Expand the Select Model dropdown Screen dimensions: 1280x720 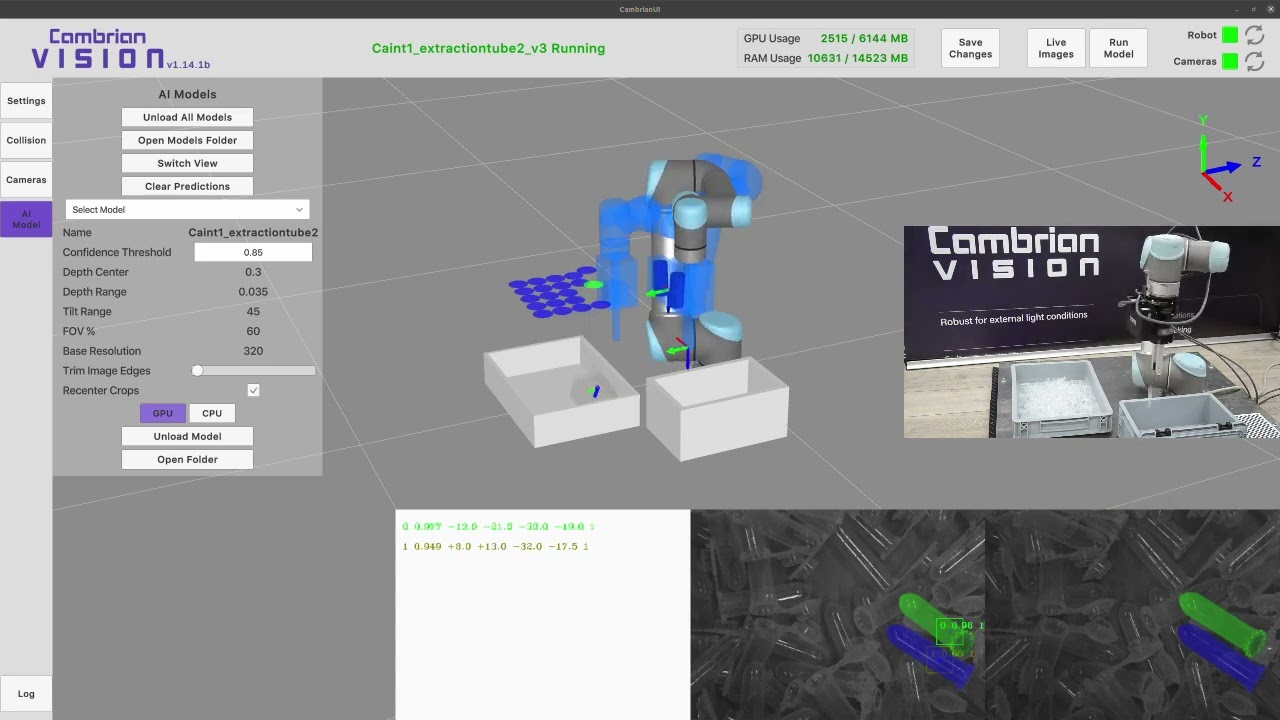[x=187, y=209]
